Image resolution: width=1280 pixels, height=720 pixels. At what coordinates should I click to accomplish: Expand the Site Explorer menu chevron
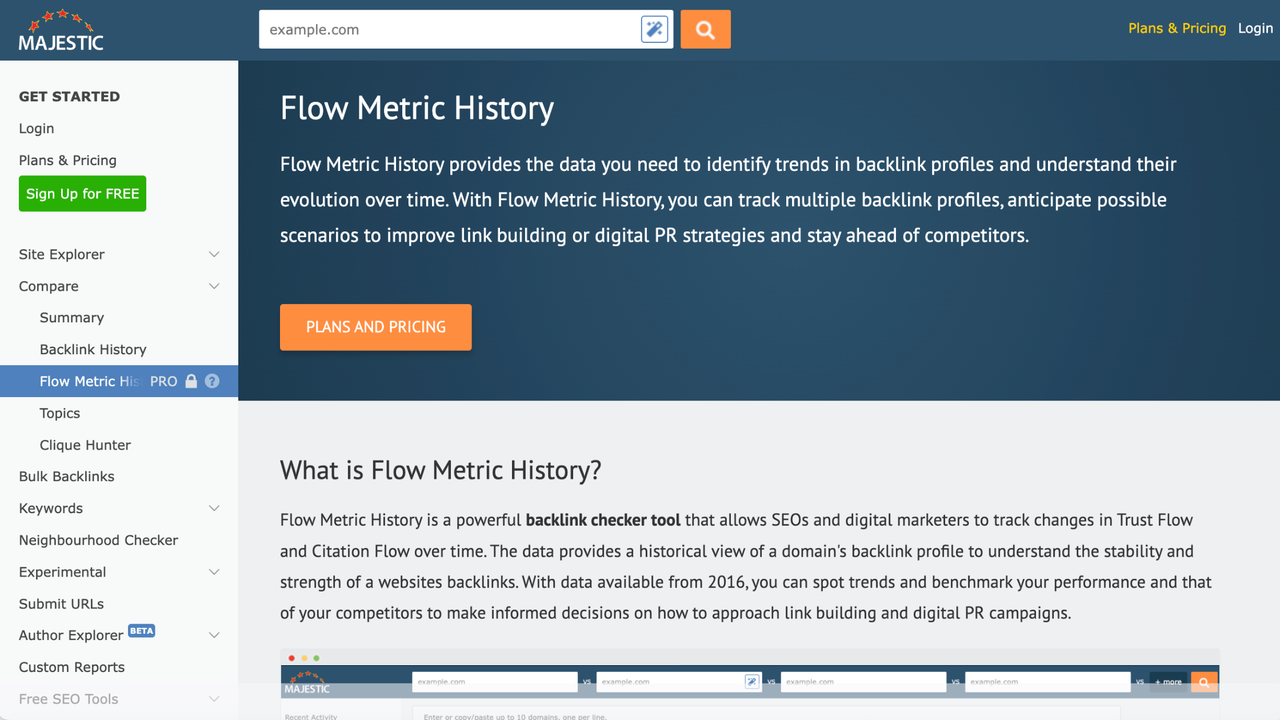click(214, 254)
